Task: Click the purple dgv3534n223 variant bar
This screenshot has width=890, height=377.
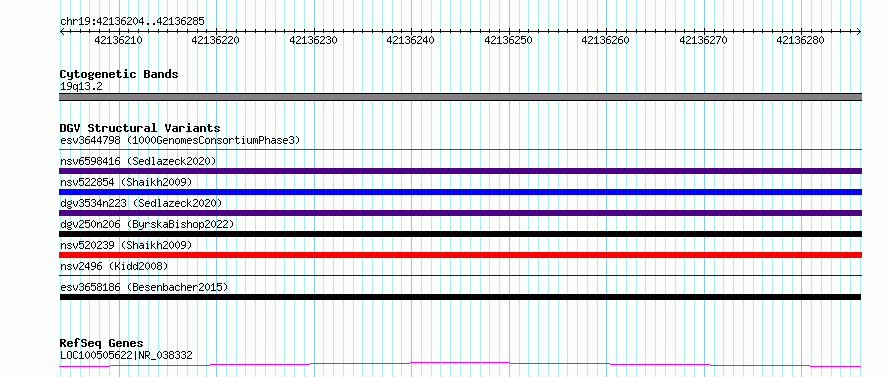Action: (x=460, y=213)
